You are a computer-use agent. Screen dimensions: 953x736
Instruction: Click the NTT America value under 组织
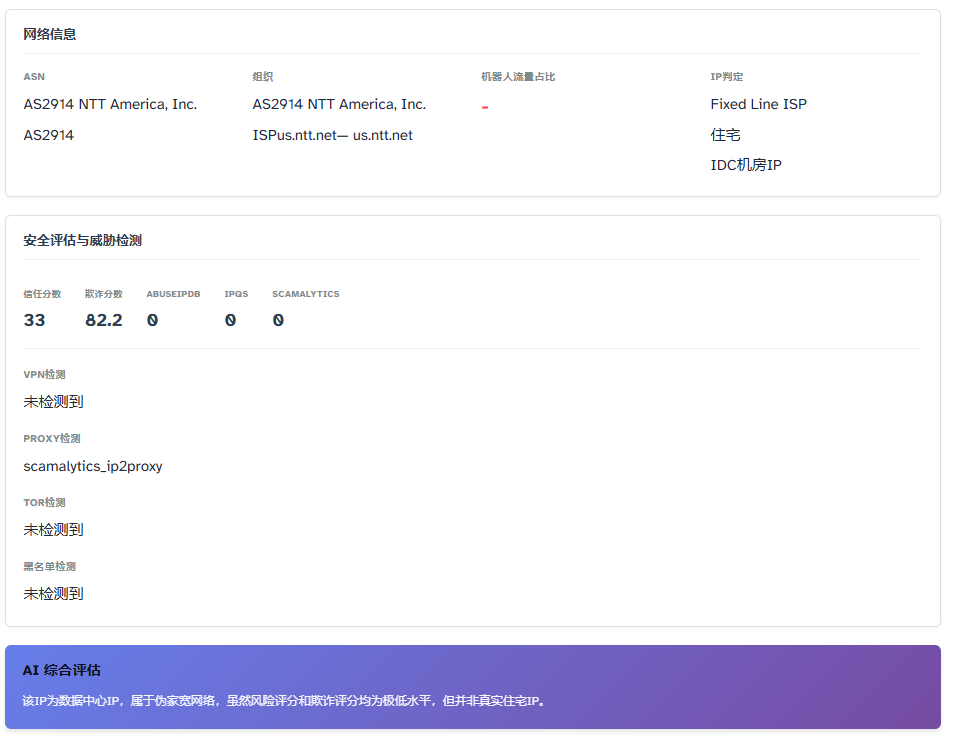pyautogui.click(x=339, y=104)
